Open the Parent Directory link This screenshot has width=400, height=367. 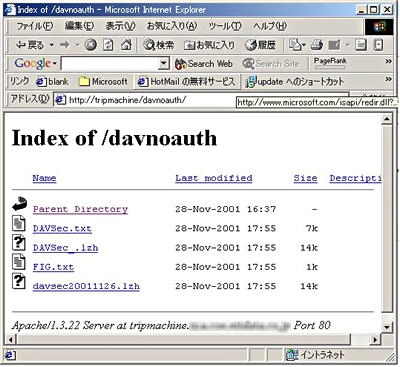(80, 209)
